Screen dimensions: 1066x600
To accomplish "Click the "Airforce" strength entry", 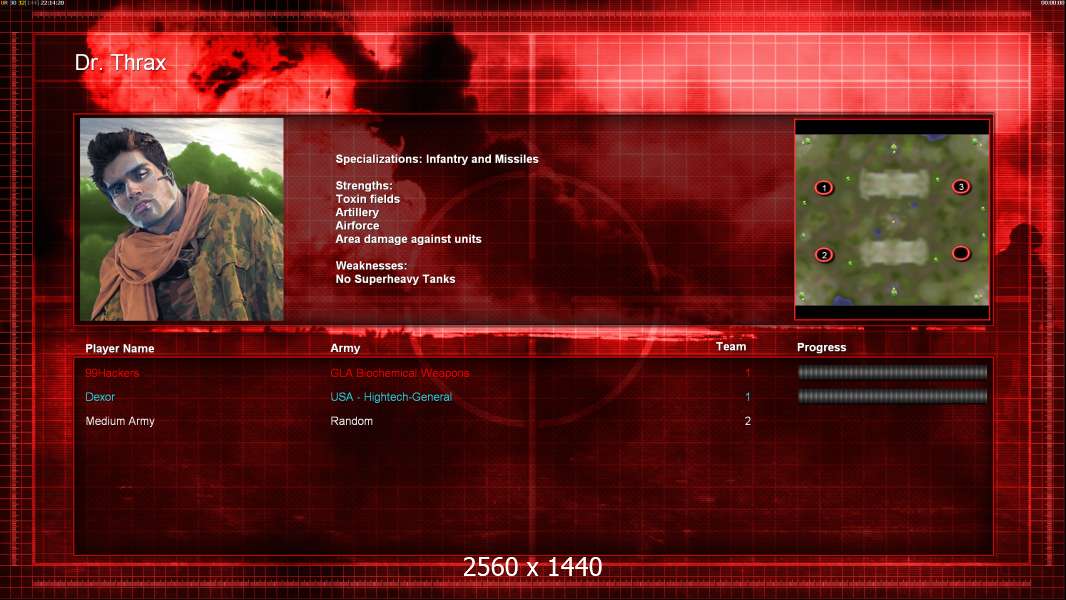I will [357, 226].
